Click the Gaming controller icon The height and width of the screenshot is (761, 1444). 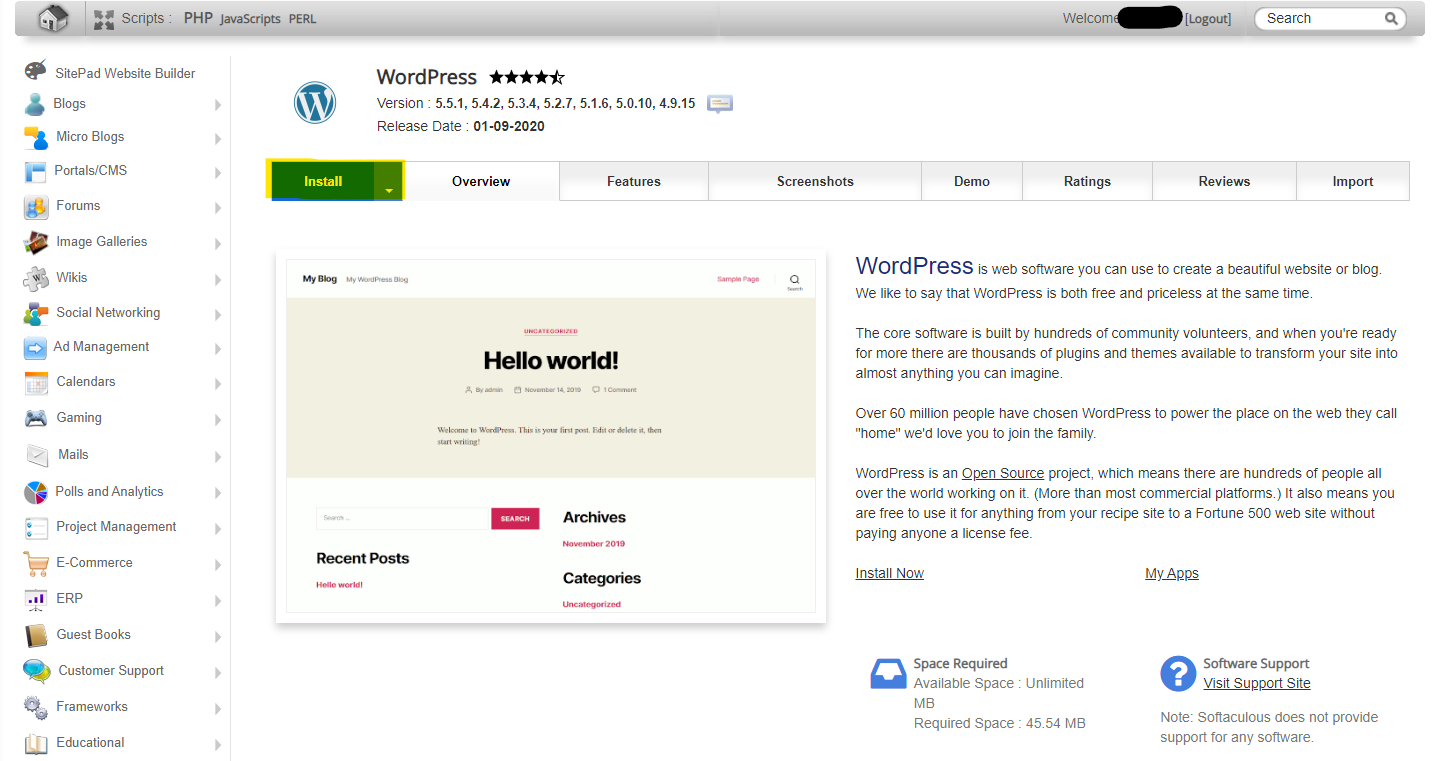(x=36, y=418)
